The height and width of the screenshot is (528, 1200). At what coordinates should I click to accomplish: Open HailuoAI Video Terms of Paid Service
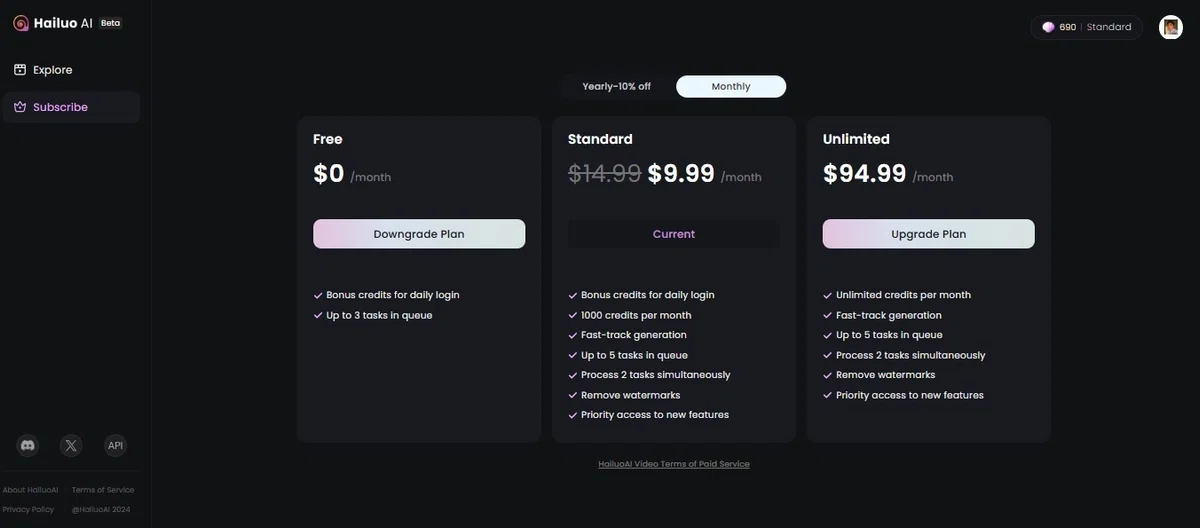coord(674,464)
